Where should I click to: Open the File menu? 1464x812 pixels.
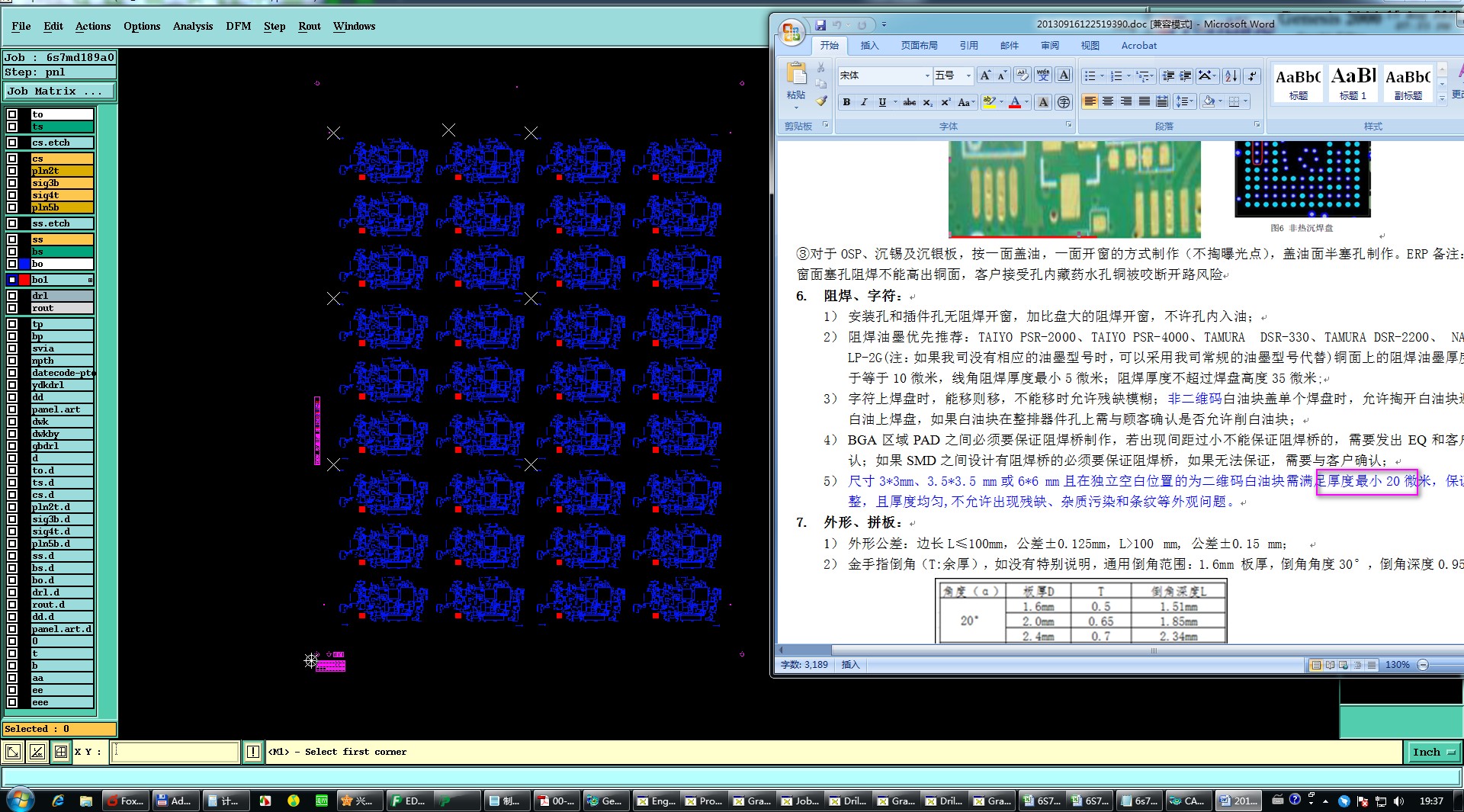pos(21,26)
